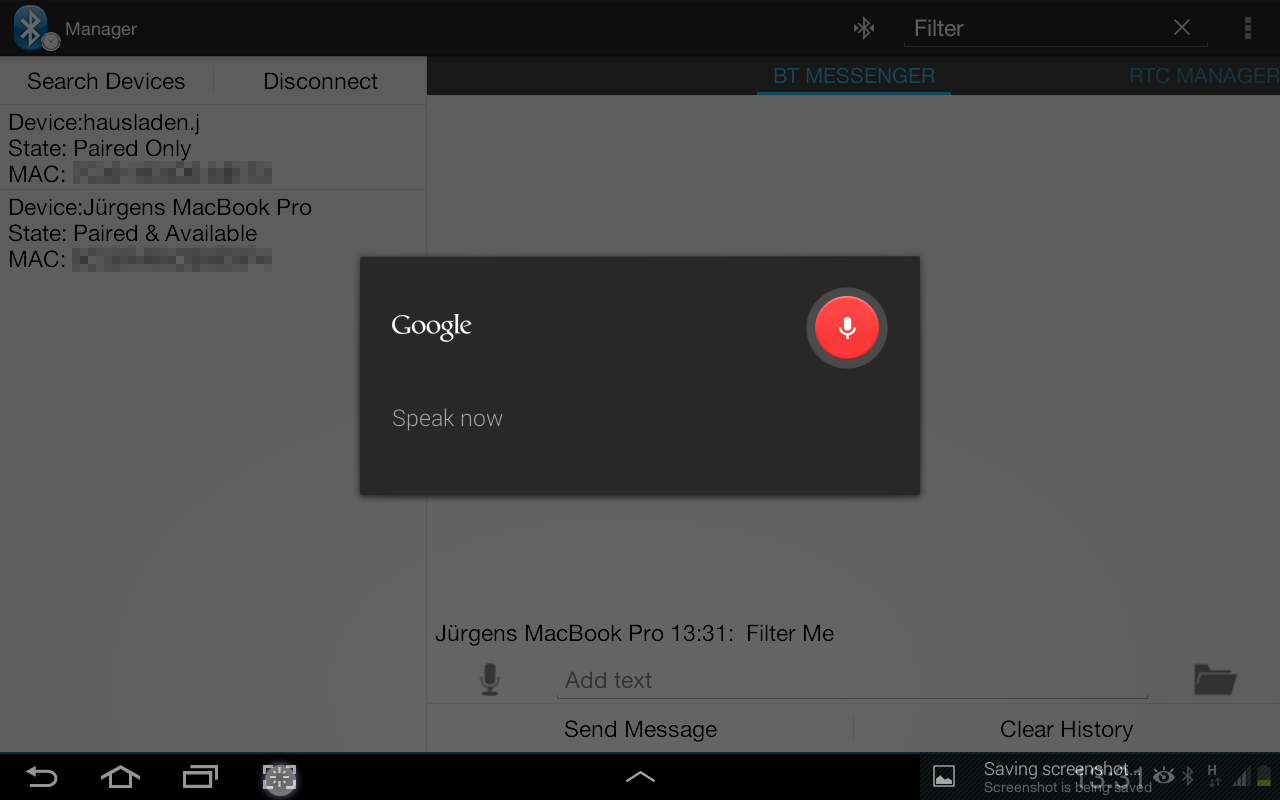The height and width of the screenshot is (800, 1280).
Task: Tap the Bluetooth icon beside Filter field
Action: [x=864, y=28]
